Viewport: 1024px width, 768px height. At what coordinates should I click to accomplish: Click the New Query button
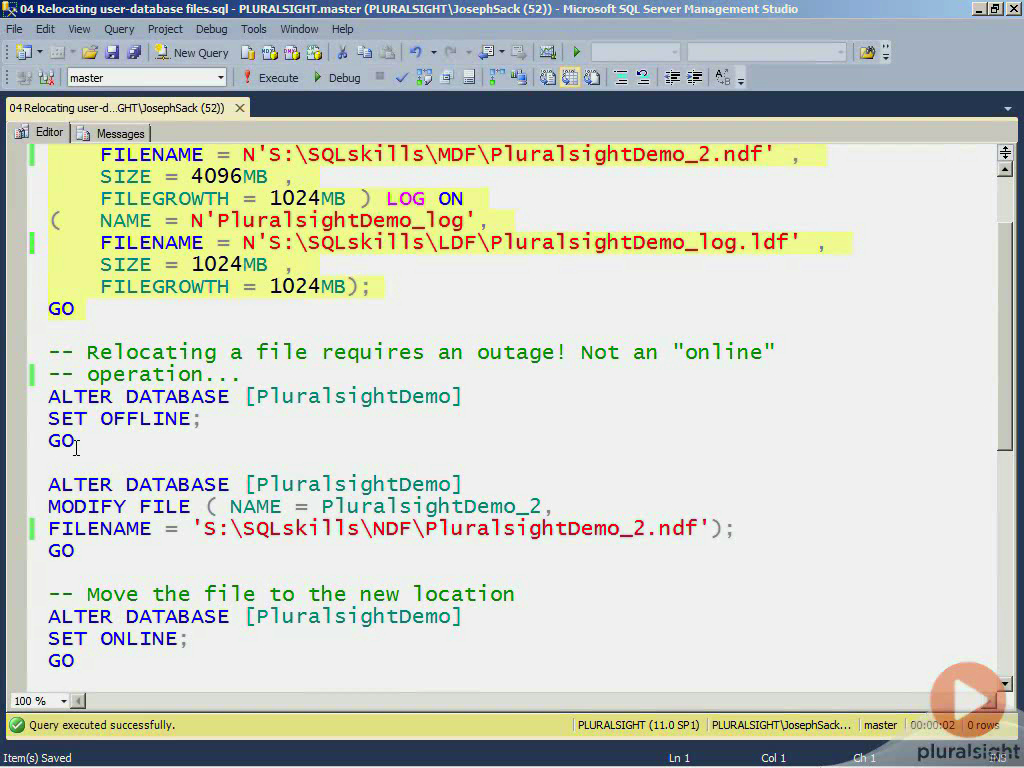[x=191, y=53]
